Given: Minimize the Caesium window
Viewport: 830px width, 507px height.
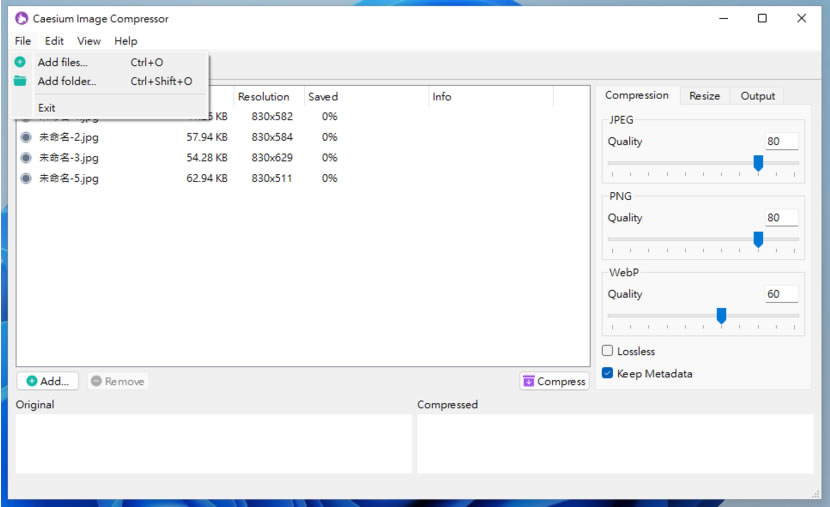Looking at the screenshot, I should [724, 19].
